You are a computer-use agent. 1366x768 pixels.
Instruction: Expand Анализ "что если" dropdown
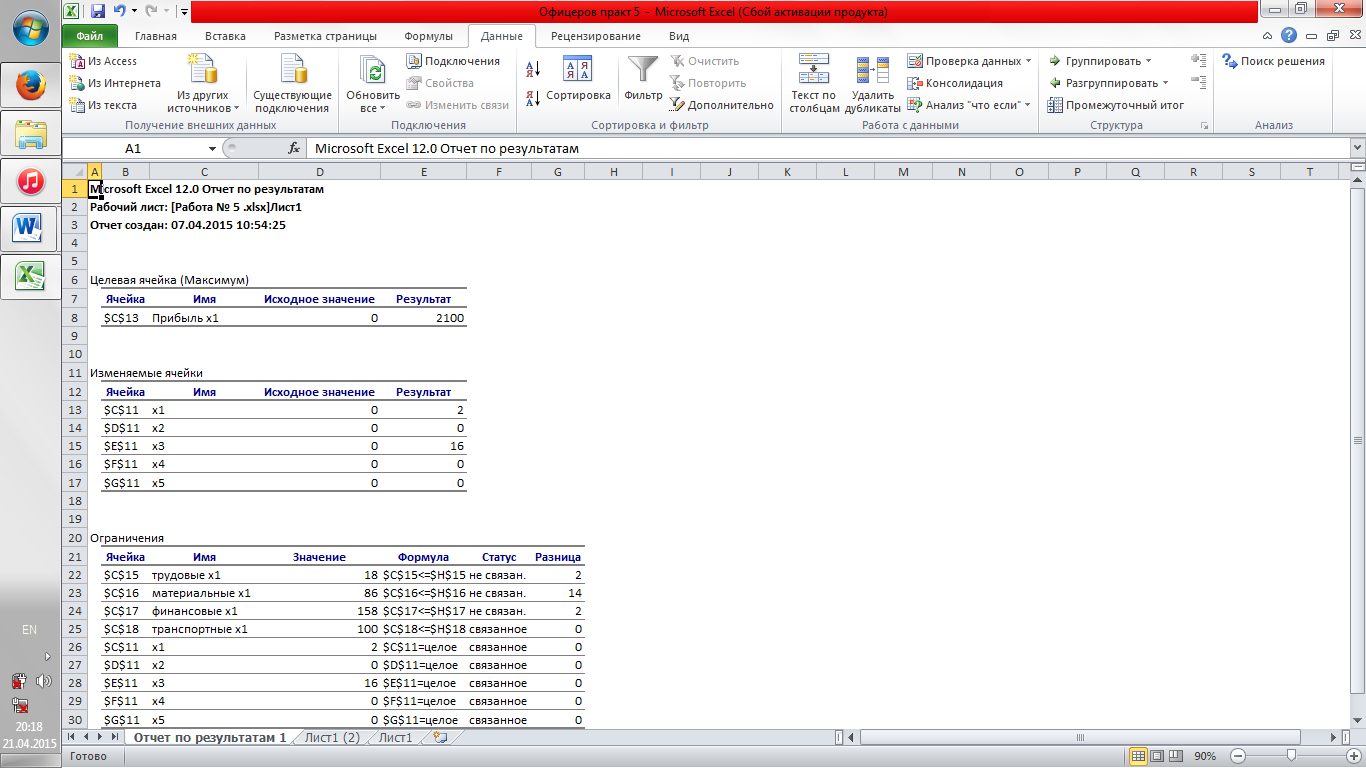tap(1027, 105)
